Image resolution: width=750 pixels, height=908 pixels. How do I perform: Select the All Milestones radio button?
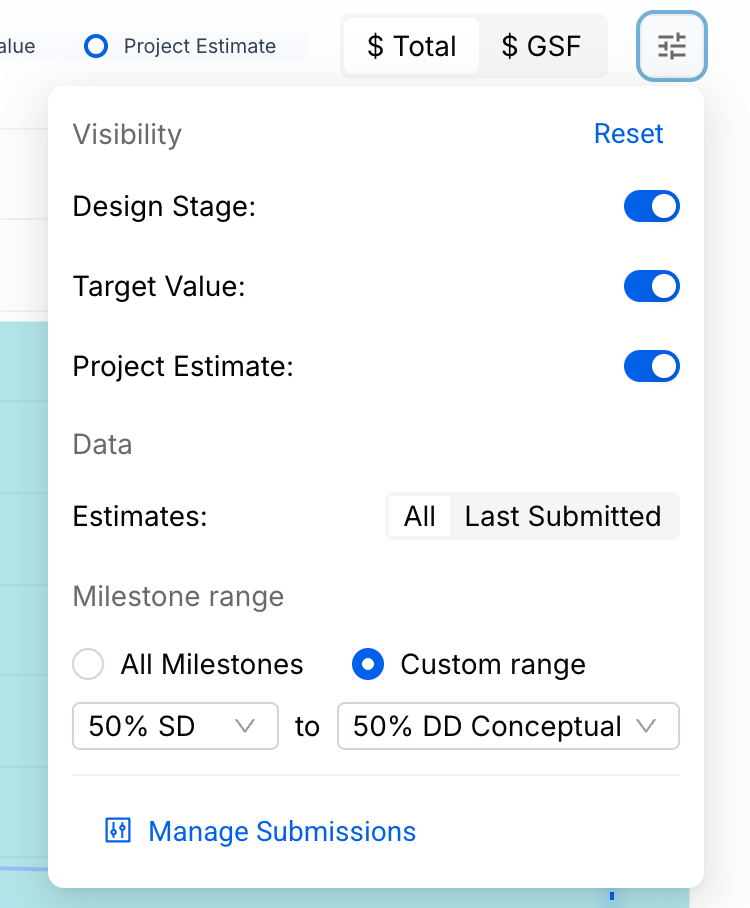click(x=89, y=664)
